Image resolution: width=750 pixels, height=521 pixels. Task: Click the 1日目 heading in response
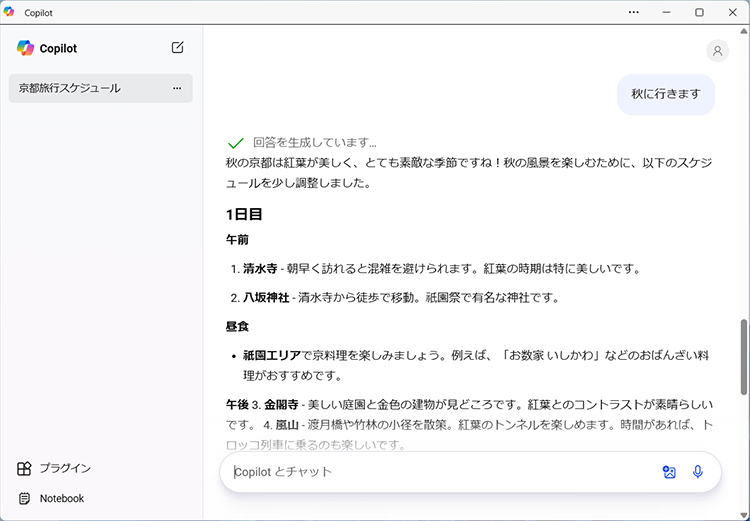pyautogui.click(x=244, y=214)
